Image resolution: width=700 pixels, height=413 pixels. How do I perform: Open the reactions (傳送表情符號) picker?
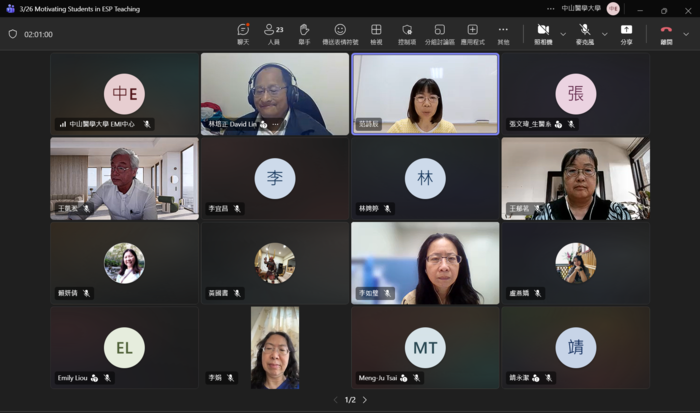[x=340, y=33]
